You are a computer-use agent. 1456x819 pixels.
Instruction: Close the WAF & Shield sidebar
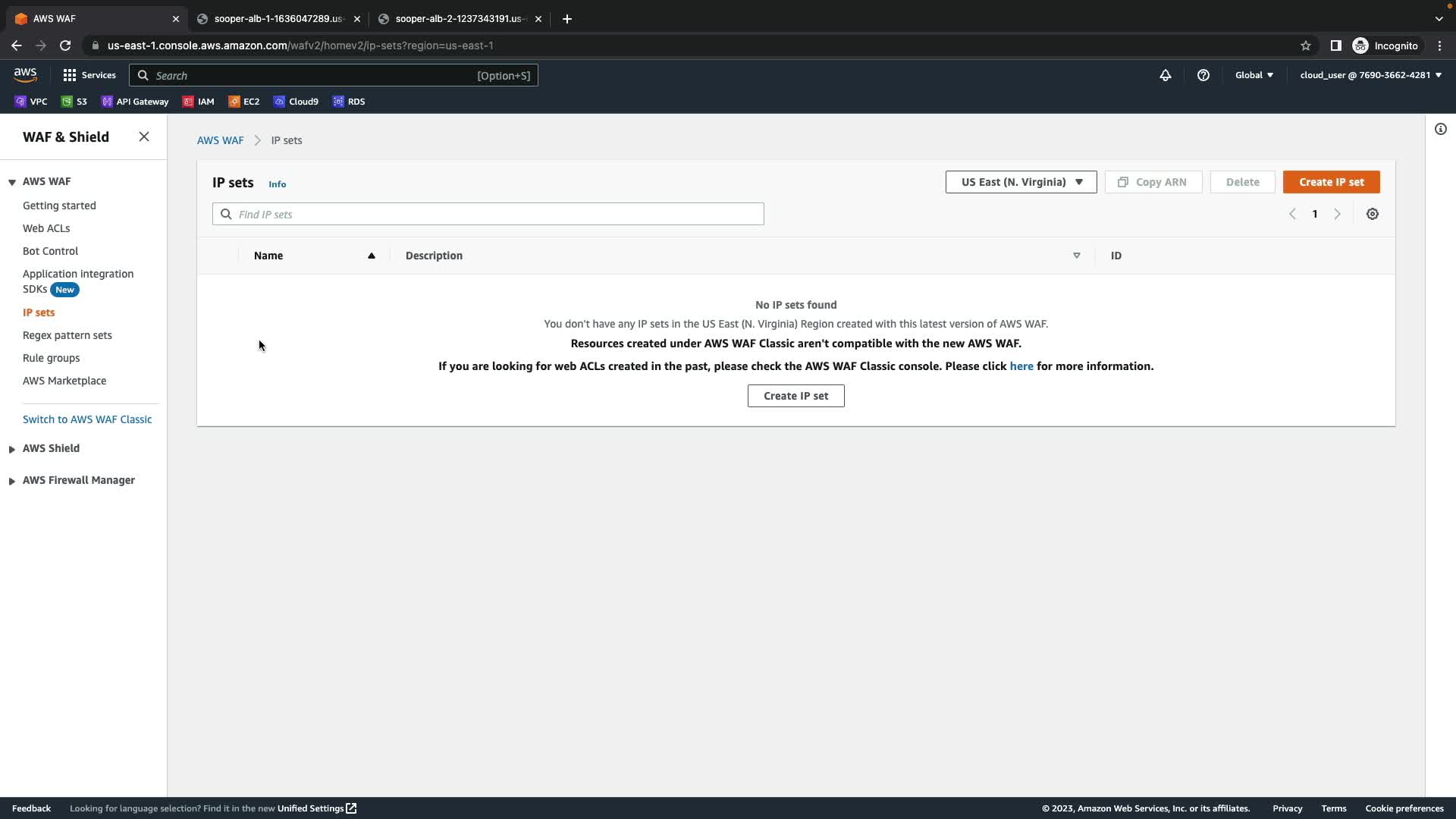pyautogui.click(x=144, y=137)
